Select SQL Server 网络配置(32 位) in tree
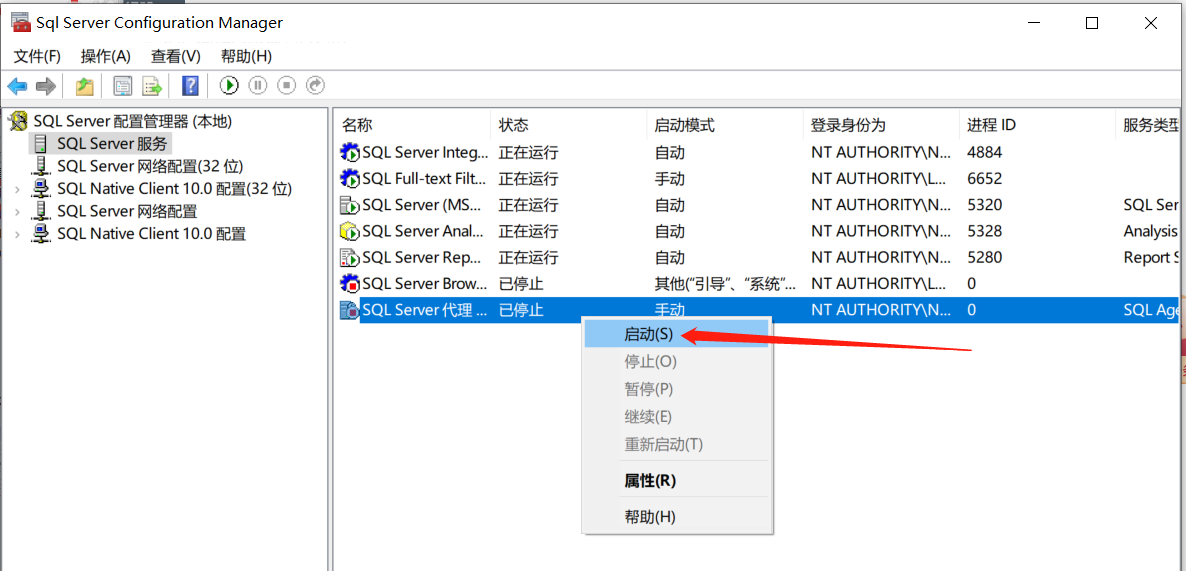1186x571 pixels. (149, 166)
